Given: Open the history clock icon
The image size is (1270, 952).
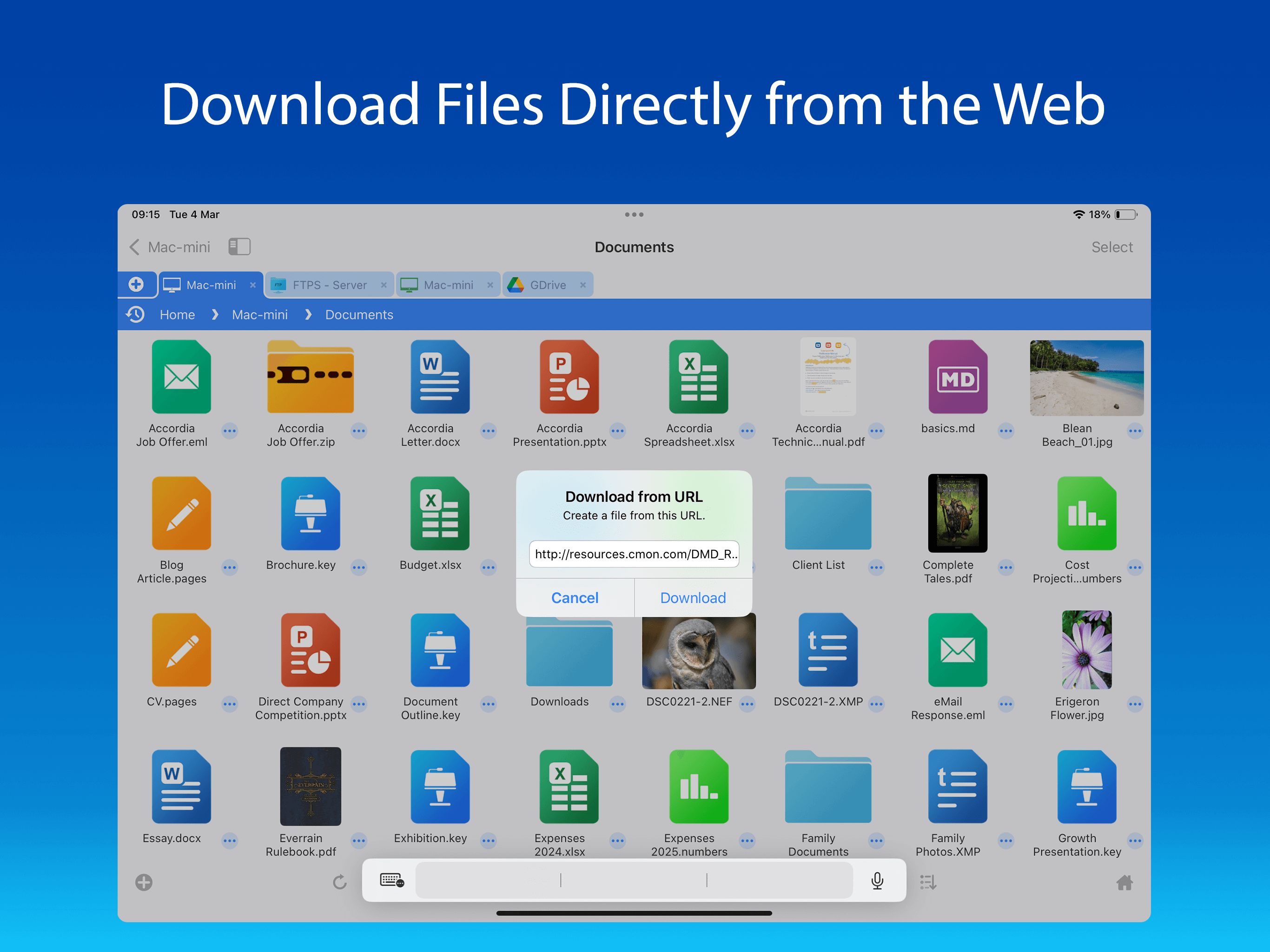Looking at the screenshot, I should click(135, 315).
